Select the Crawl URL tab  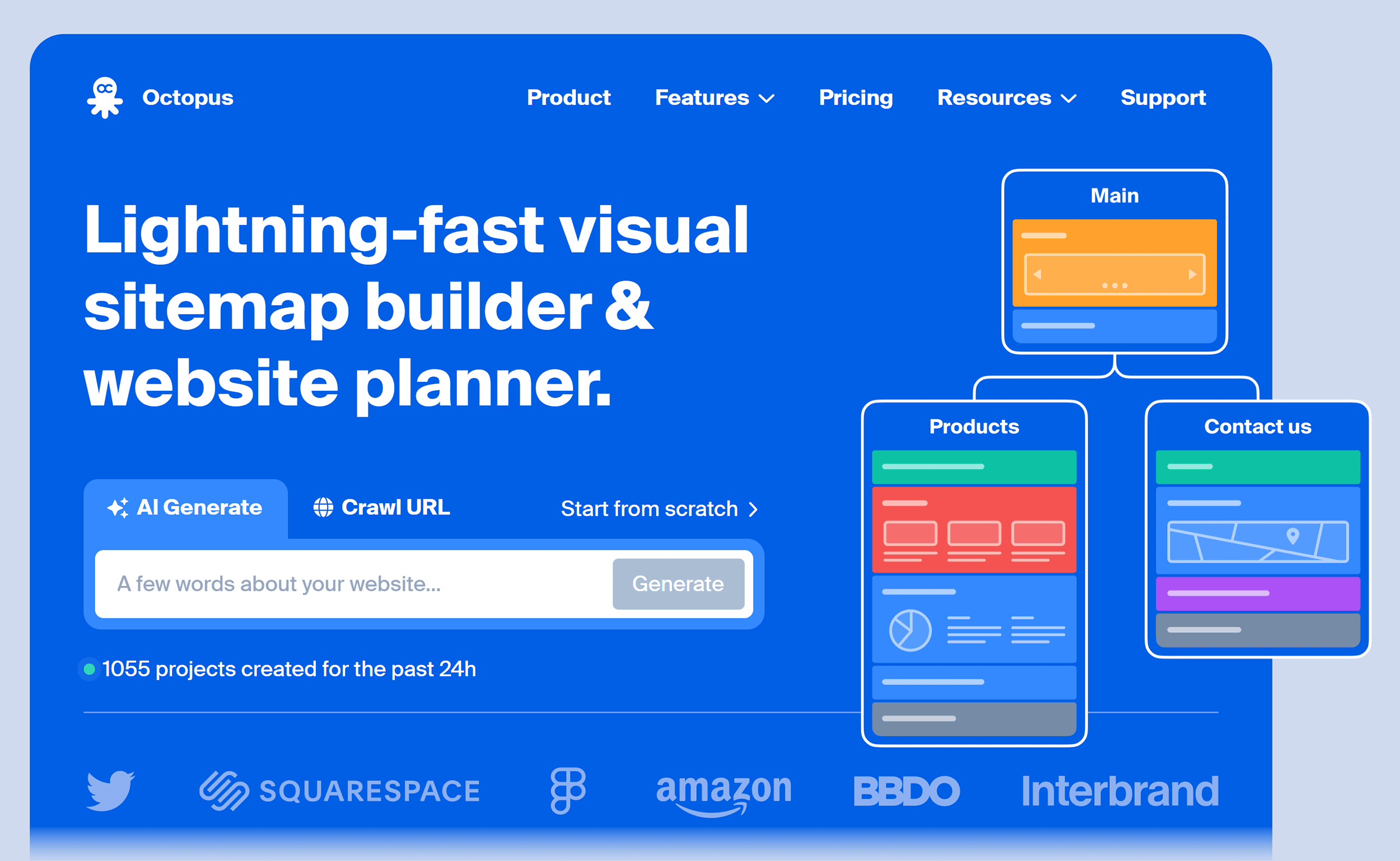(x=384, y=507)
